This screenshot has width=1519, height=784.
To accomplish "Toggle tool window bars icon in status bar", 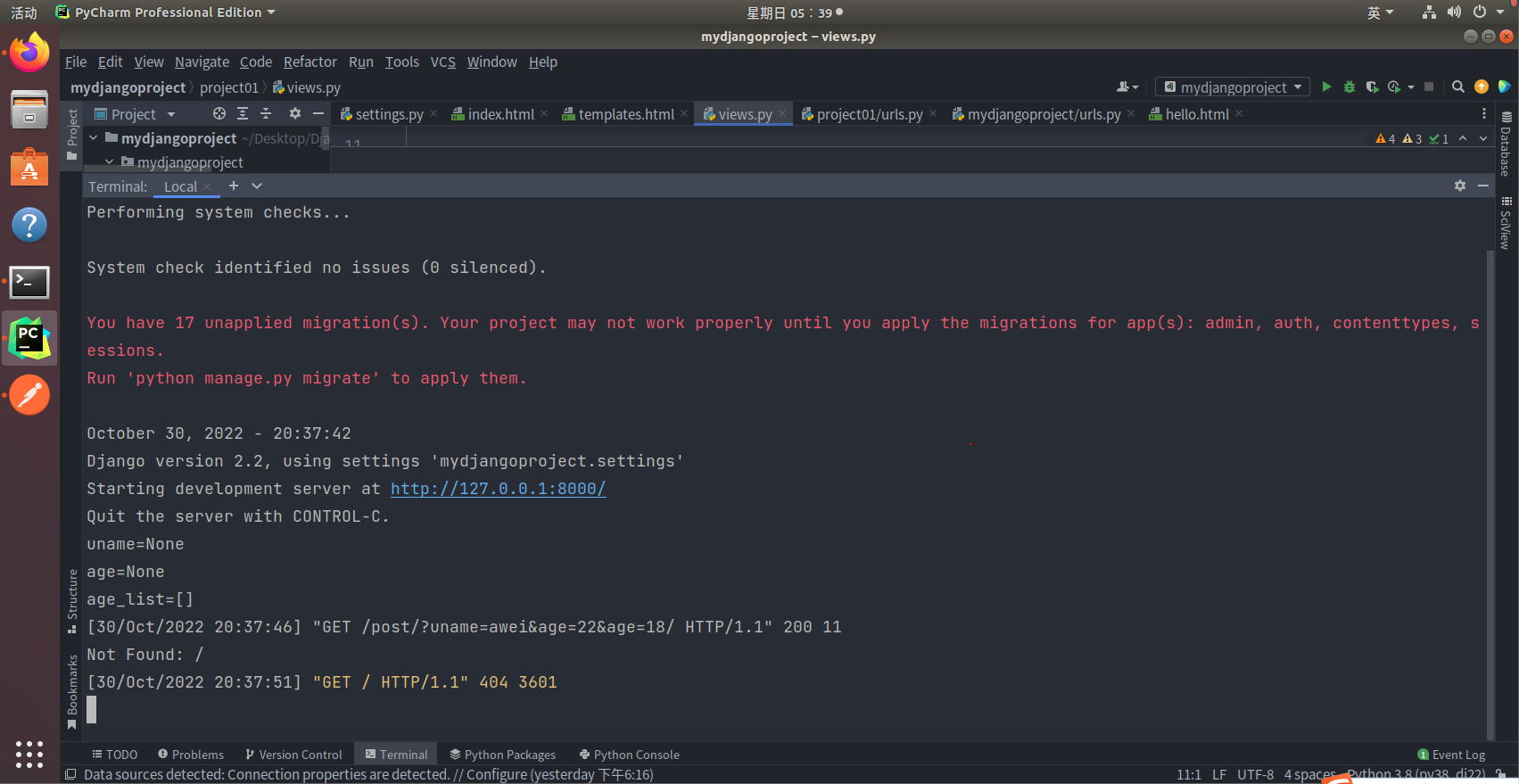I will (x=71, y=774).
